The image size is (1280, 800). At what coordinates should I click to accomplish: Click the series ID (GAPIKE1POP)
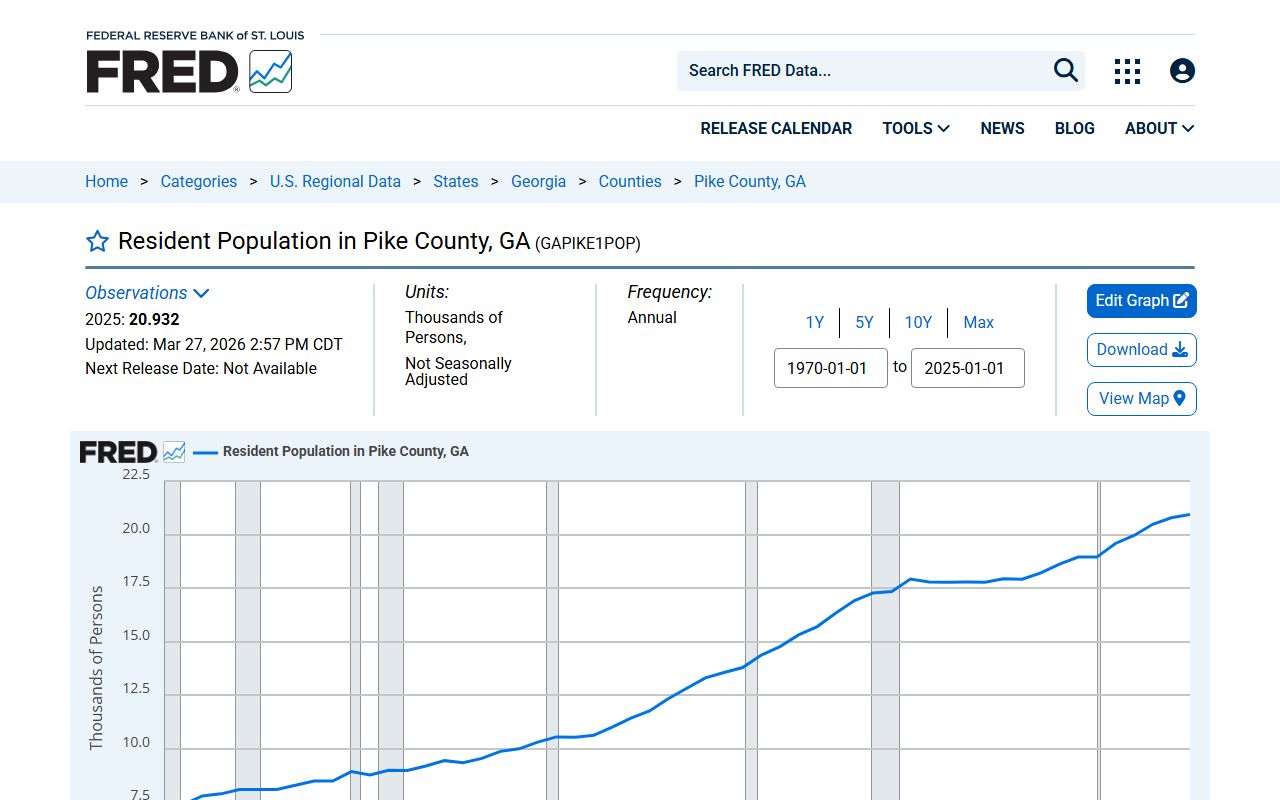(588, 243)
